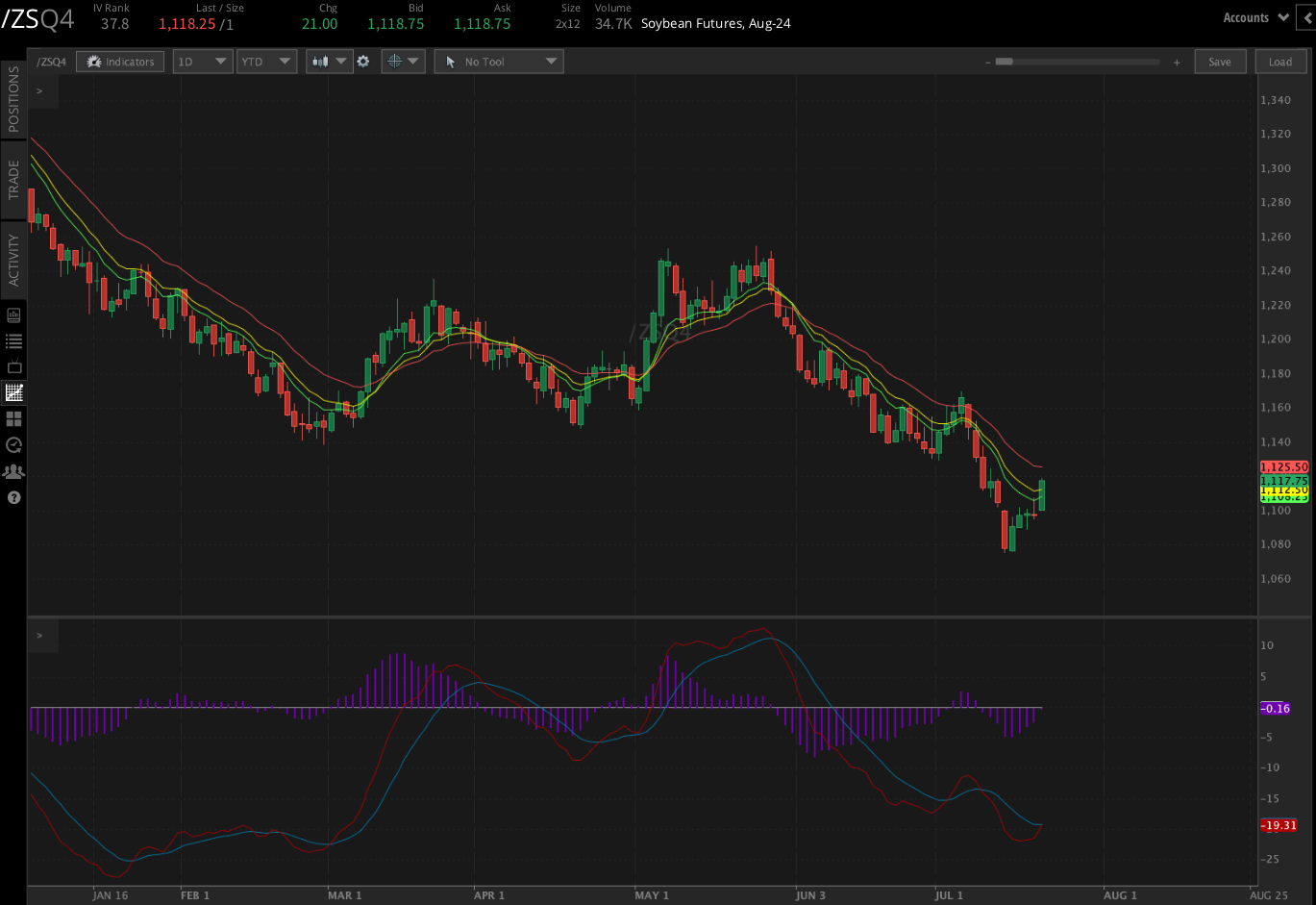The height and width of the screenshot is (905, 1316).
Task: Open the YTD range dropdown
Action: (266, 61)
